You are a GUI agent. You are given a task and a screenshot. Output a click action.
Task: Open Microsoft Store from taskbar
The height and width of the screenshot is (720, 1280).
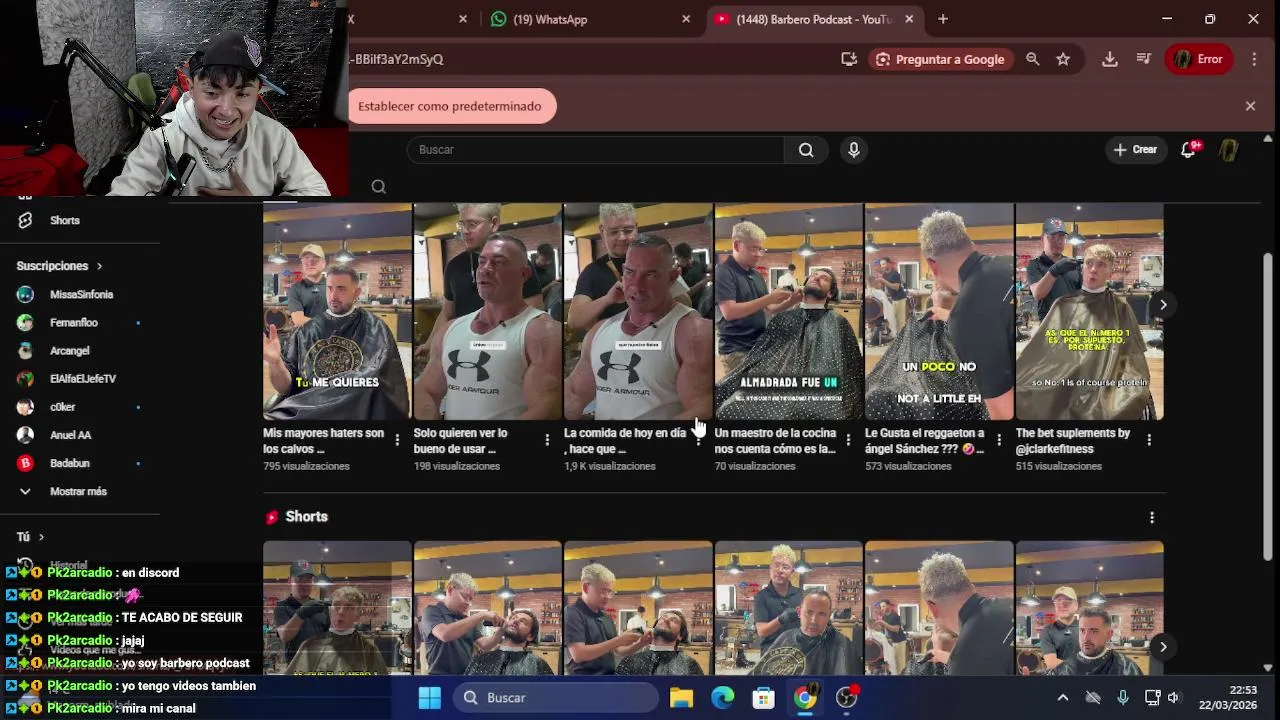pos(764,698)
